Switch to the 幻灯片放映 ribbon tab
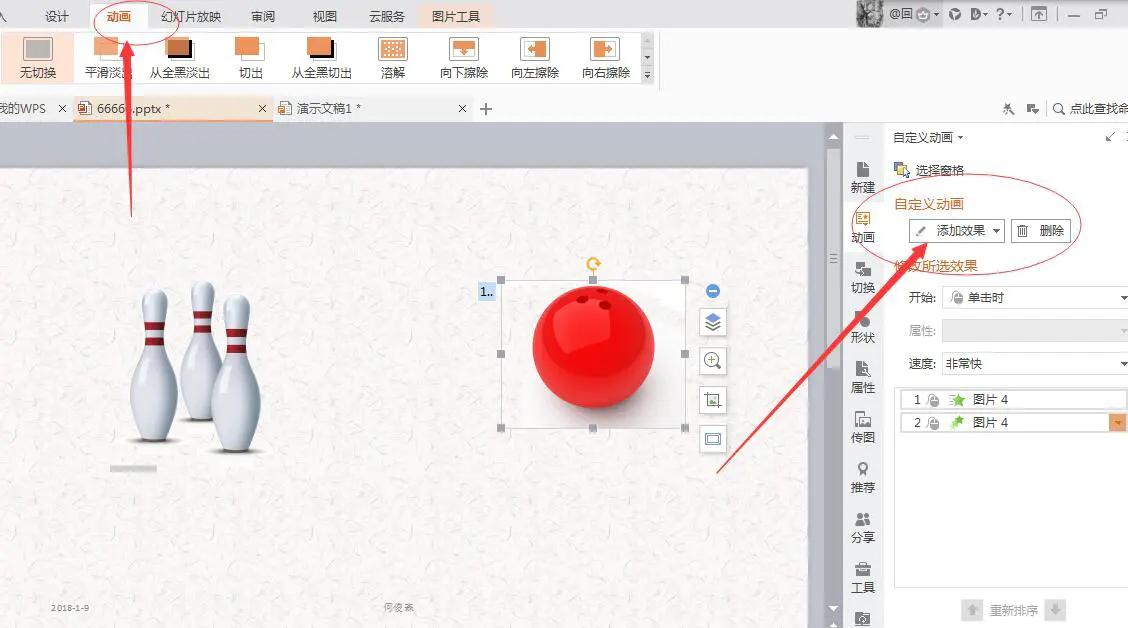The width and height of the screenshot is (1128, 628). point(191,16)
